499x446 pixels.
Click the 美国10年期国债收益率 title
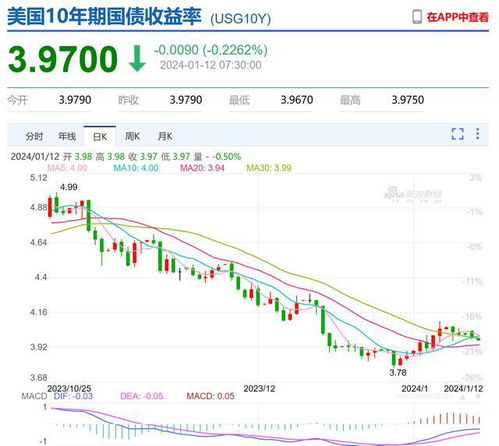[x=104, y=17]
